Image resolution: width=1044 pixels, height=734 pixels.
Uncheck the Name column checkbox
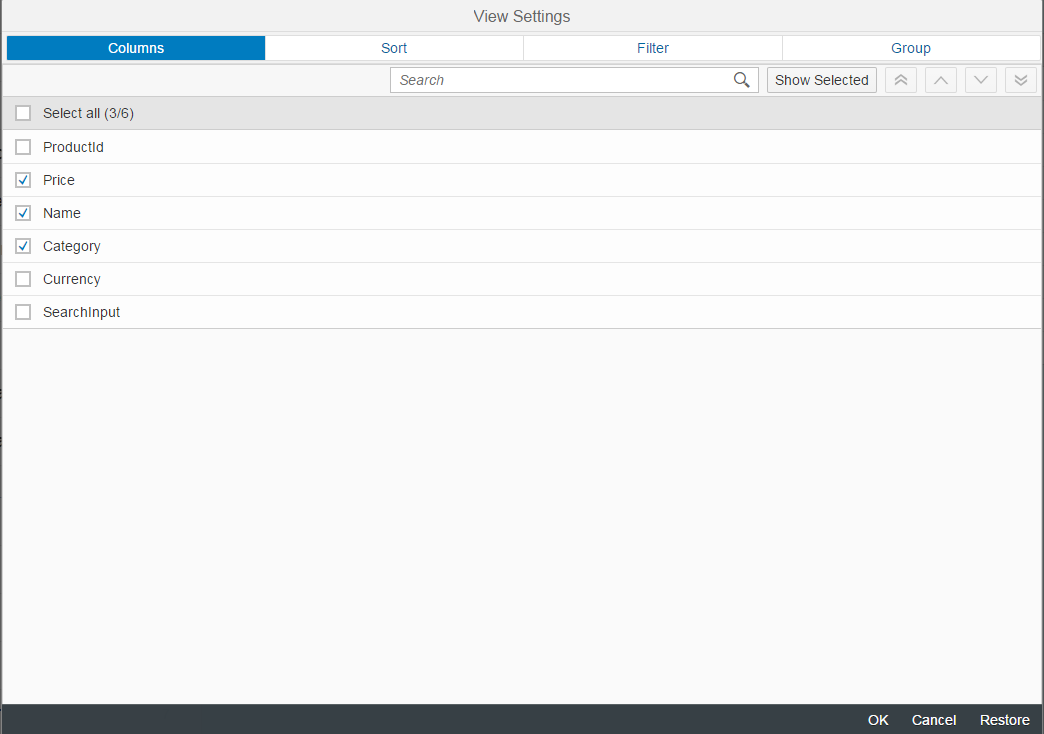click(23, 213)
